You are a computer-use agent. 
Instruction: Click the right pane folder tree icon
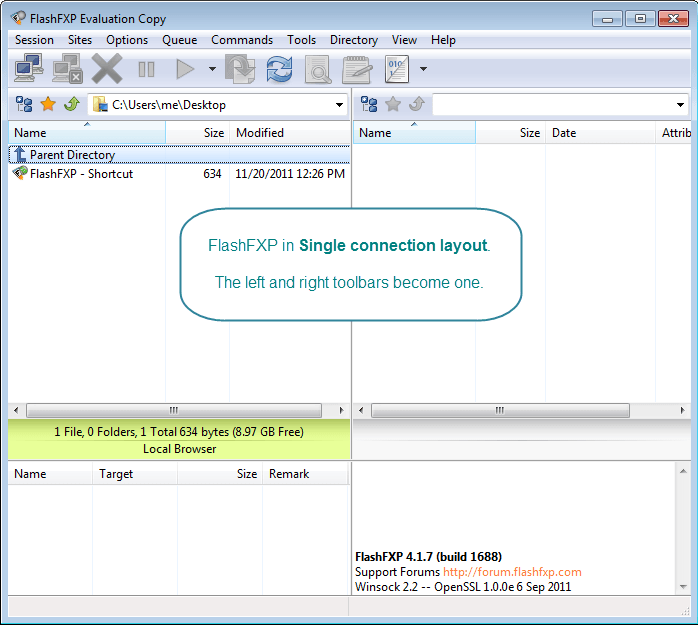point(369,104)
